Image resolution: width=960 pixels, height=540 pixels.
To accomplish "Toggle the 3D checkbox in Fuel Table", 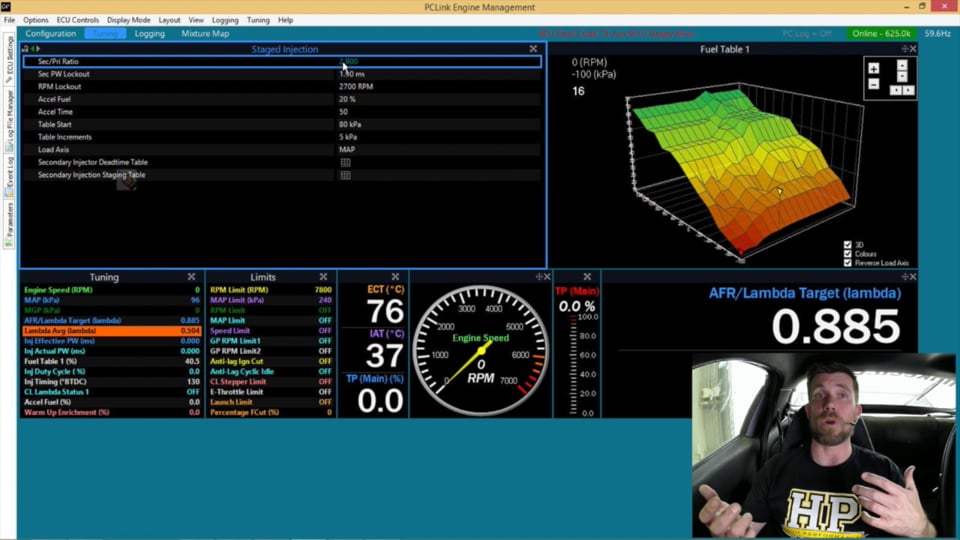I will (x=848, y=245).
